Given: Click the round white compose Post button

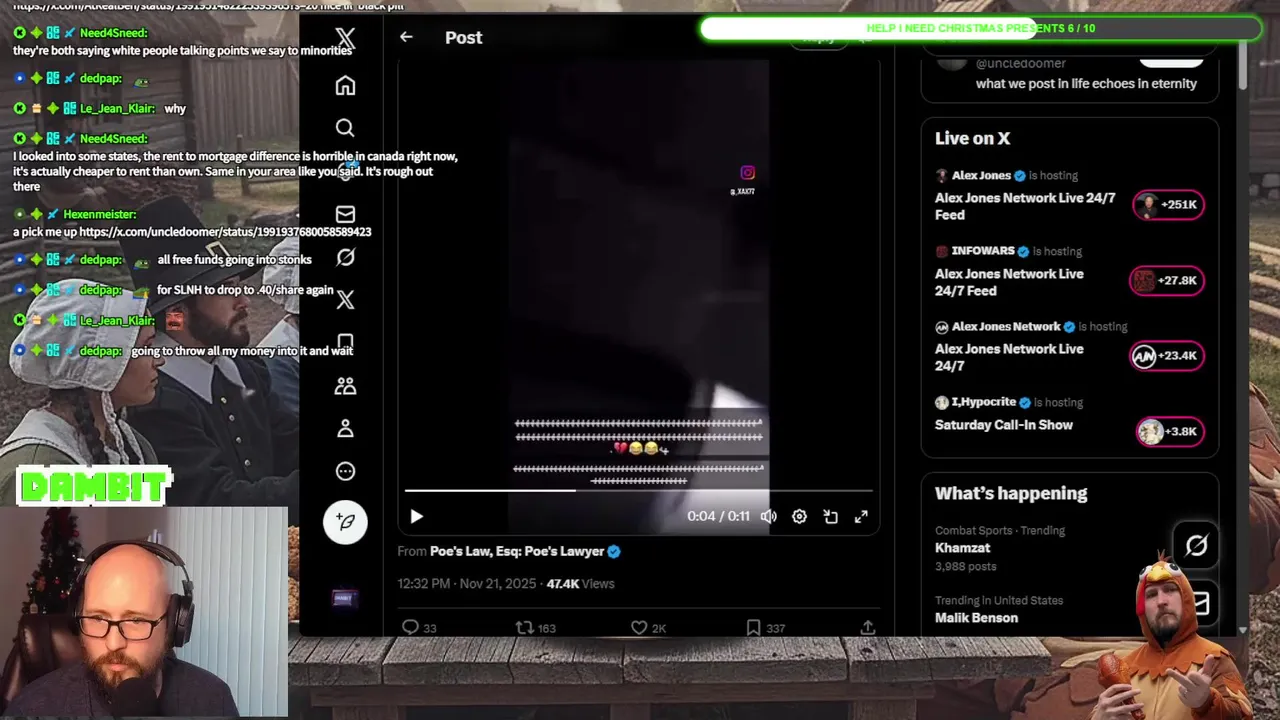Looking at the screenshot, I should pyautogui.click(x=345, y=521).
